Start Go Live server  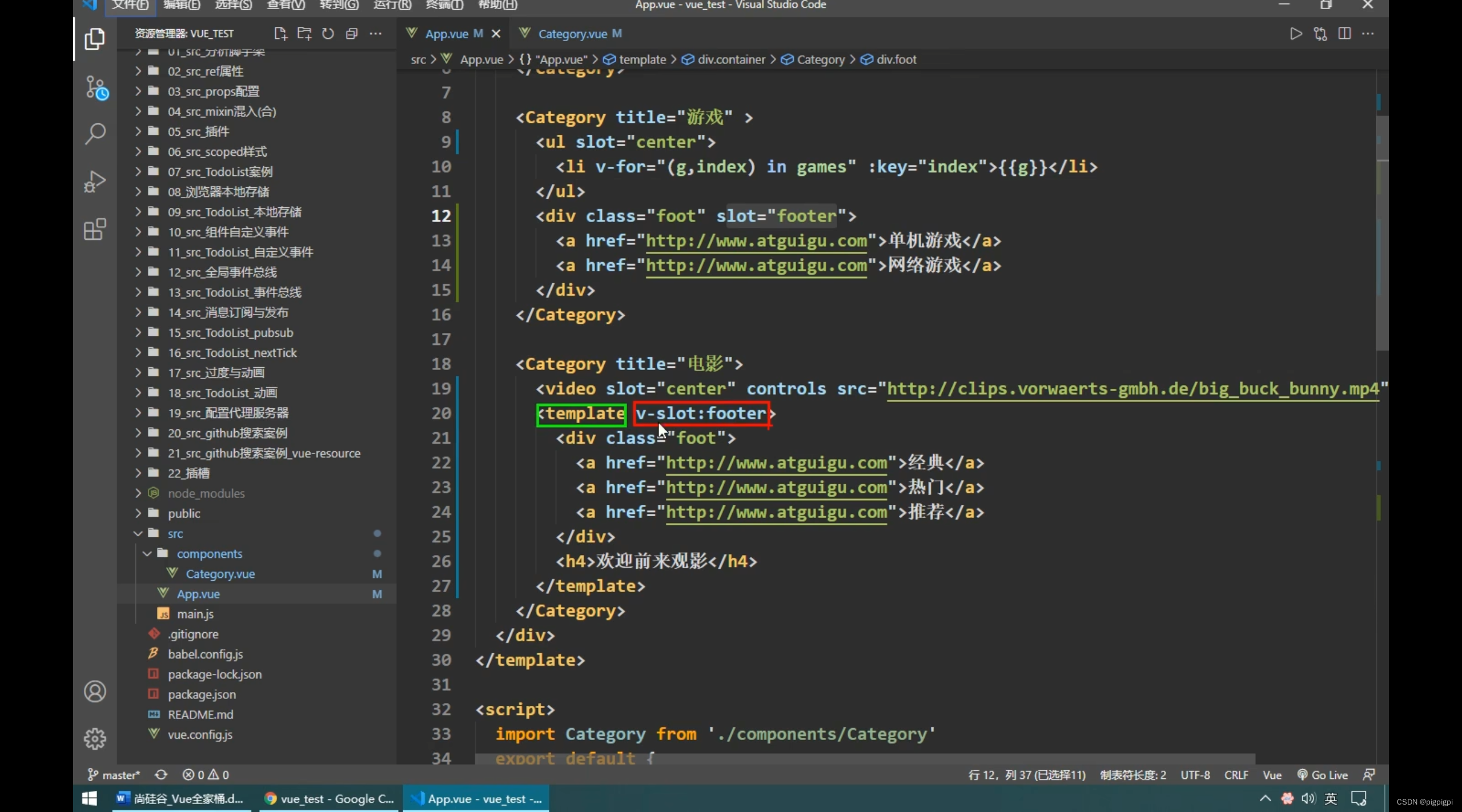(1323, 775)
